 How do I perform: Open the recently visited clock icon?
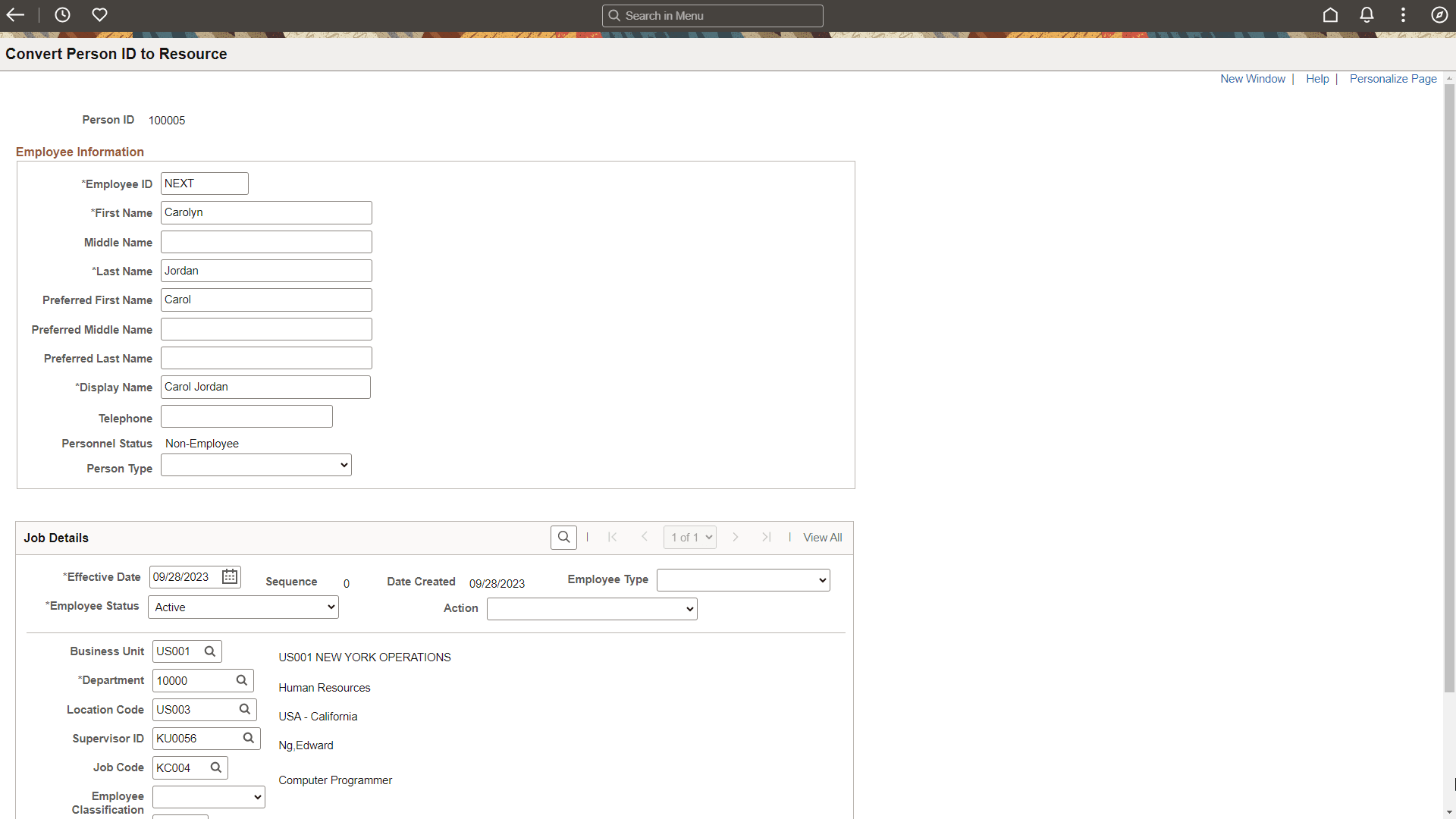point(62,14)
